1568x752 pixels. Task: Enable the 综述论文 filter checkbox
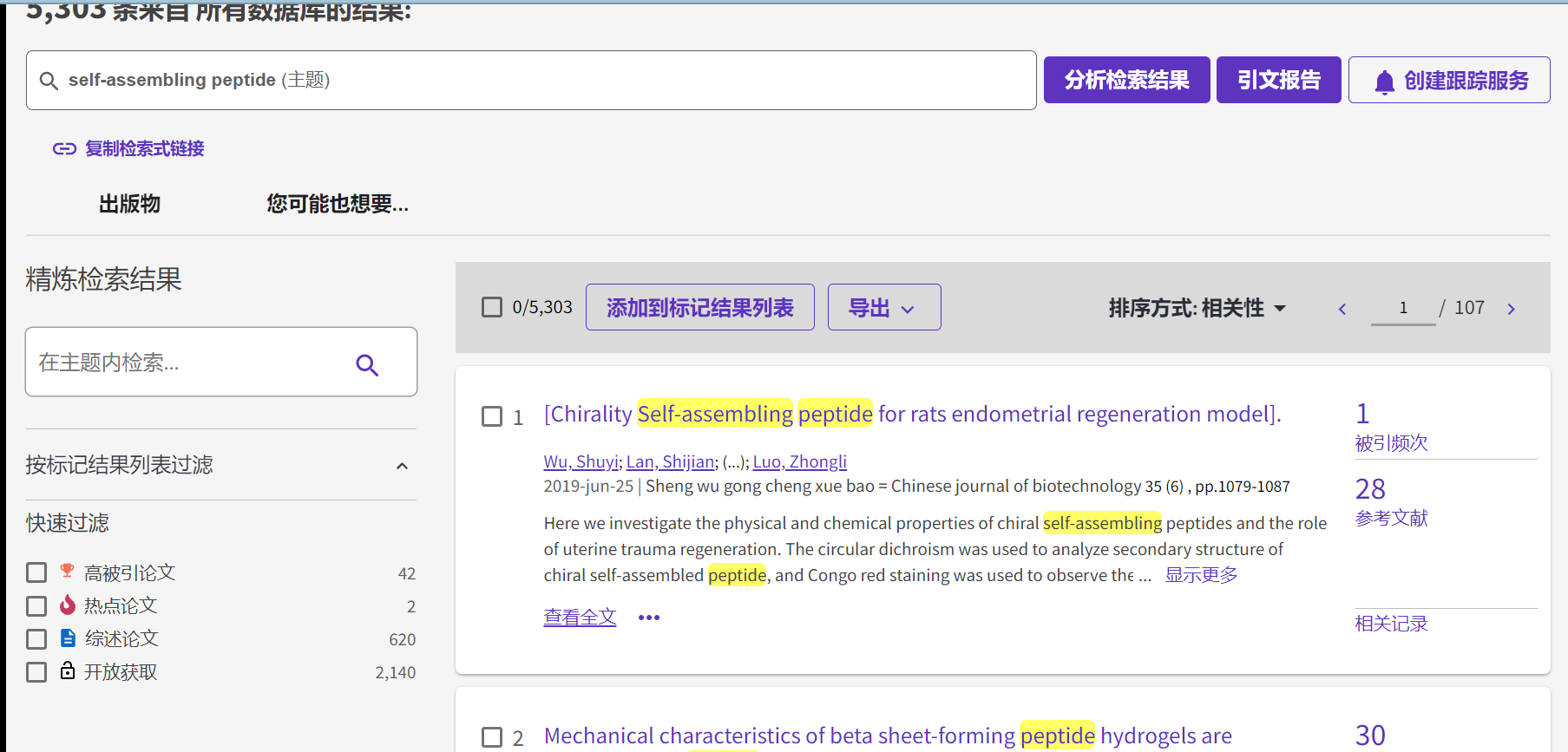coord(36,639)
